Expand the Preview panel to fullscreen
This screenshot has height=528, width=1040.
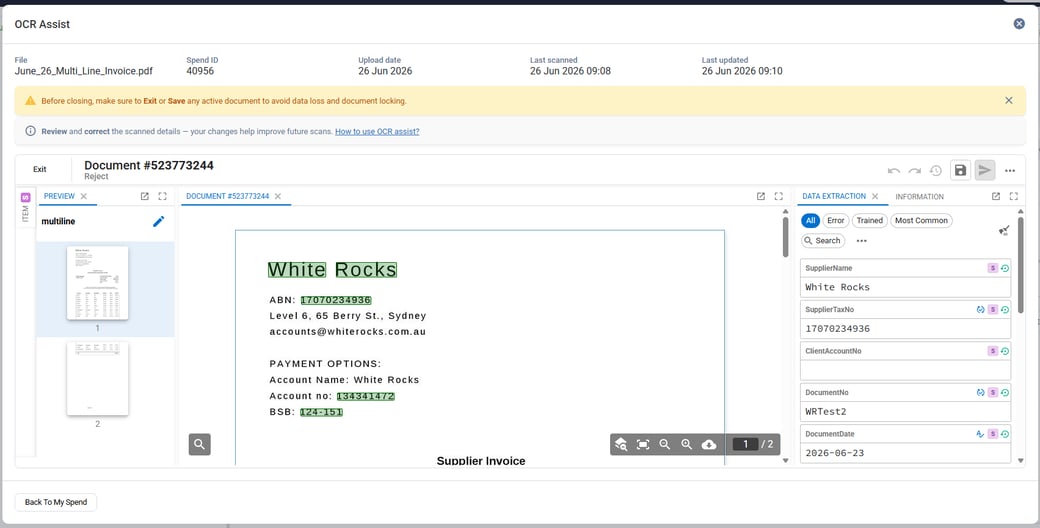point(162,196)
